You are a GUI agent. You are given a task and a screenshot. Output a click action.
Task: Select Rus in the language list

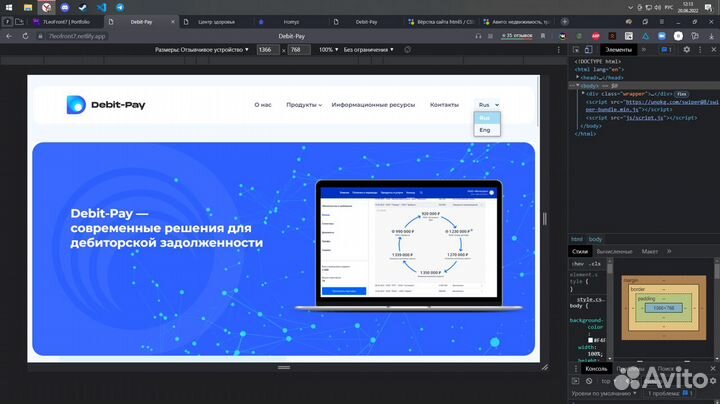(487, 118)
